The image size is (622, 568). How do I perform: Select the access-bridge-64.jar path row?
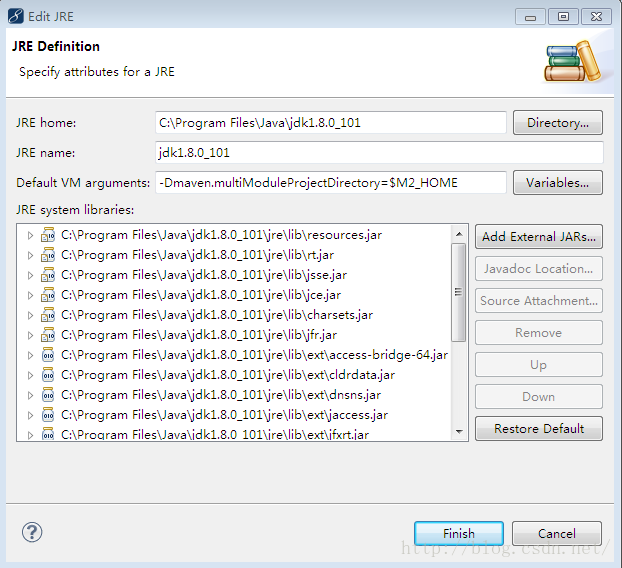254,355
